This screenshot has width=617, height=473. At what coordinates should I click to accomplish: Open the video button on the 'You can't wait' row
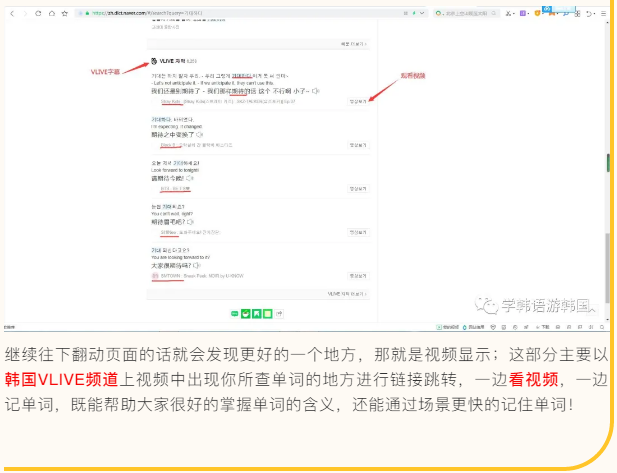tap(358, 233)
